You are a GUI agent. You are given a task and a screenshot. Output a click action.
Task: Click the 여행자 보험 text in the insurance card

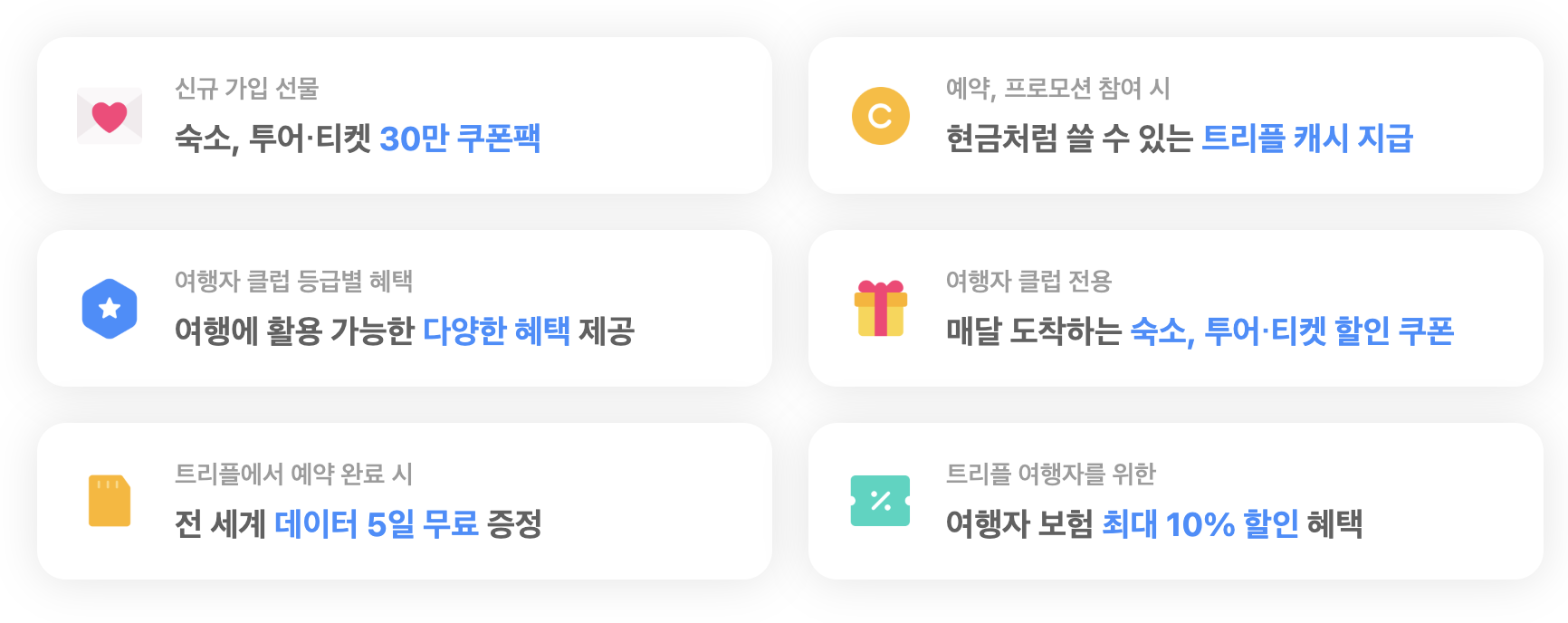[1019, 524]
